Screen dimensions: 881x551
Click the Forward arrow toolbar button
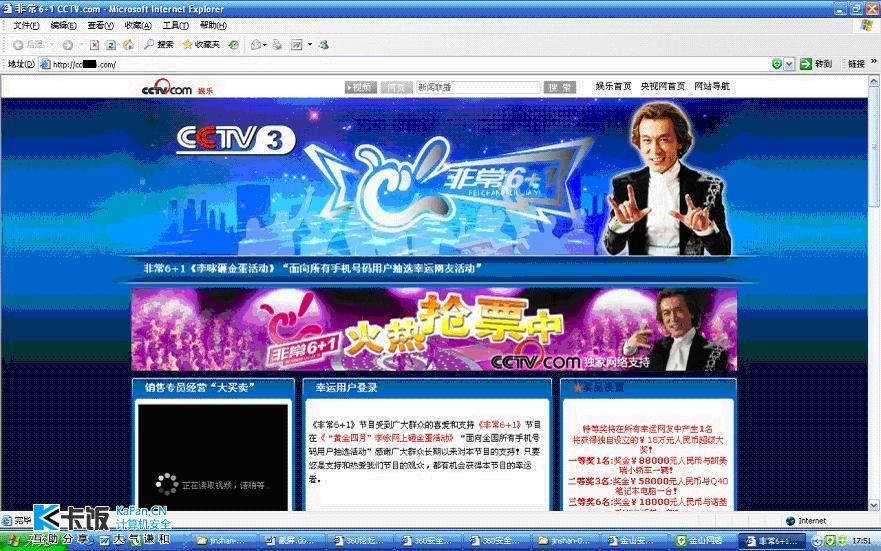(x=67, y=44)
